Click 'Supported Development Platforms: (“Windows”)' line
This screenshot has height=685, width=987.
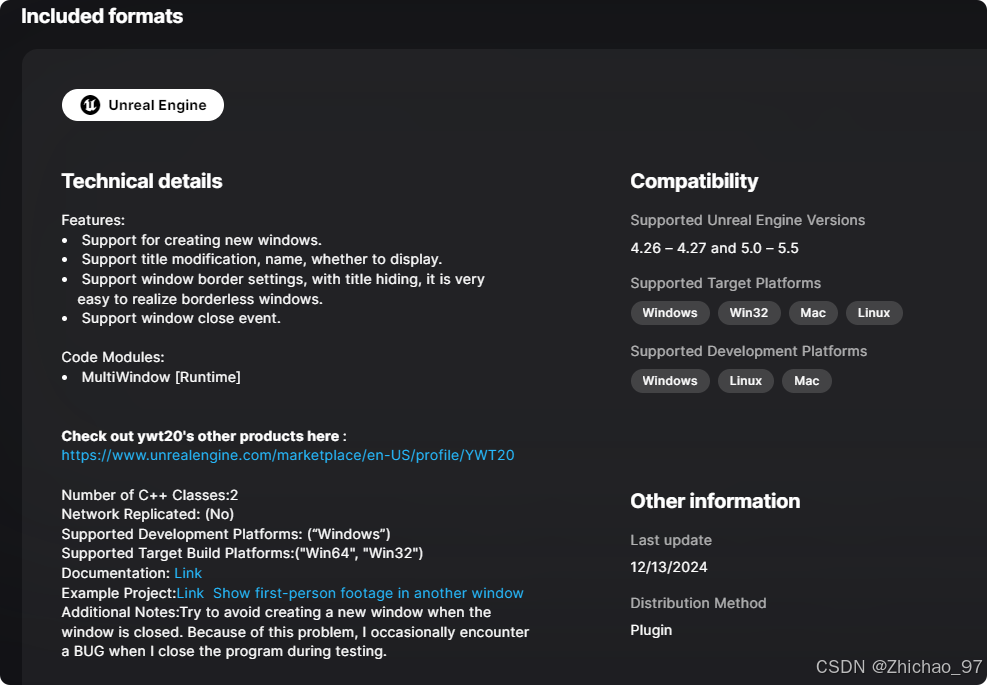click(226, 534)
